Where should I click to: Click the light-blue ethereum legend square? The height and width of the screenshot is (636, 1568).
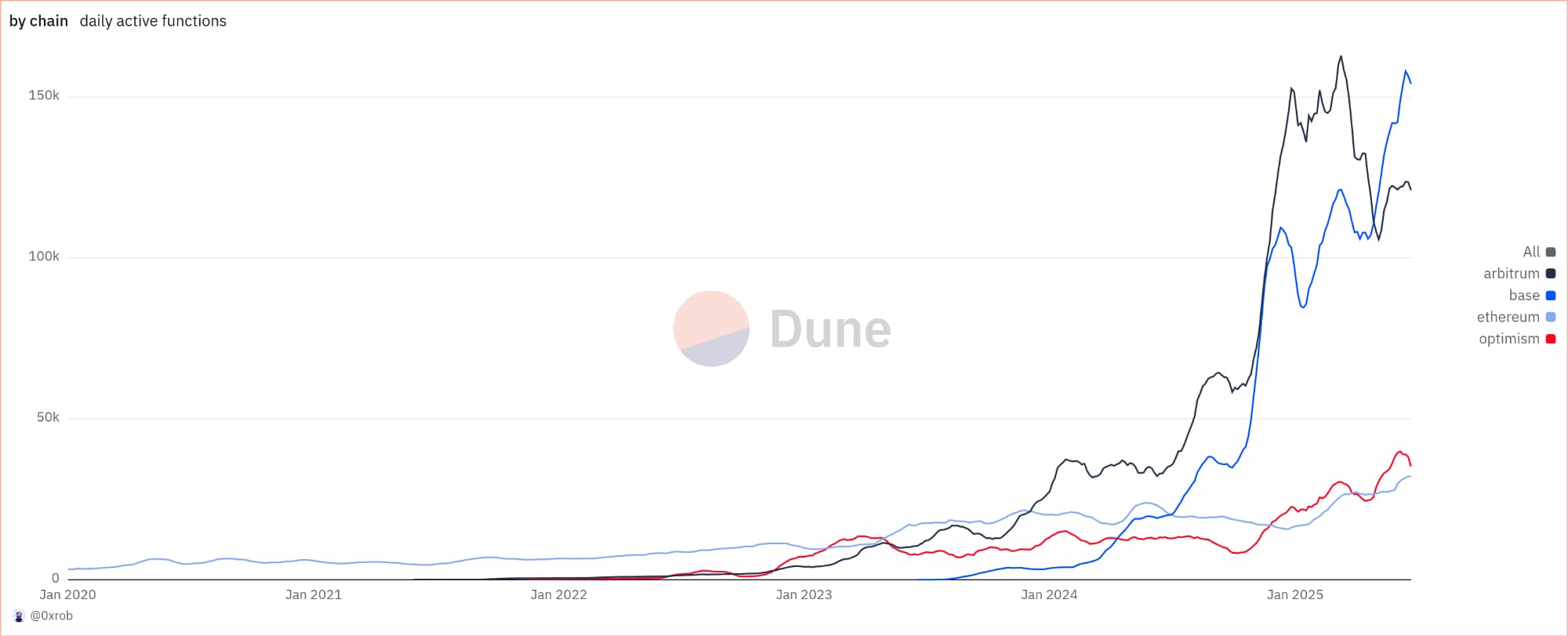(x=1550, y=317)
